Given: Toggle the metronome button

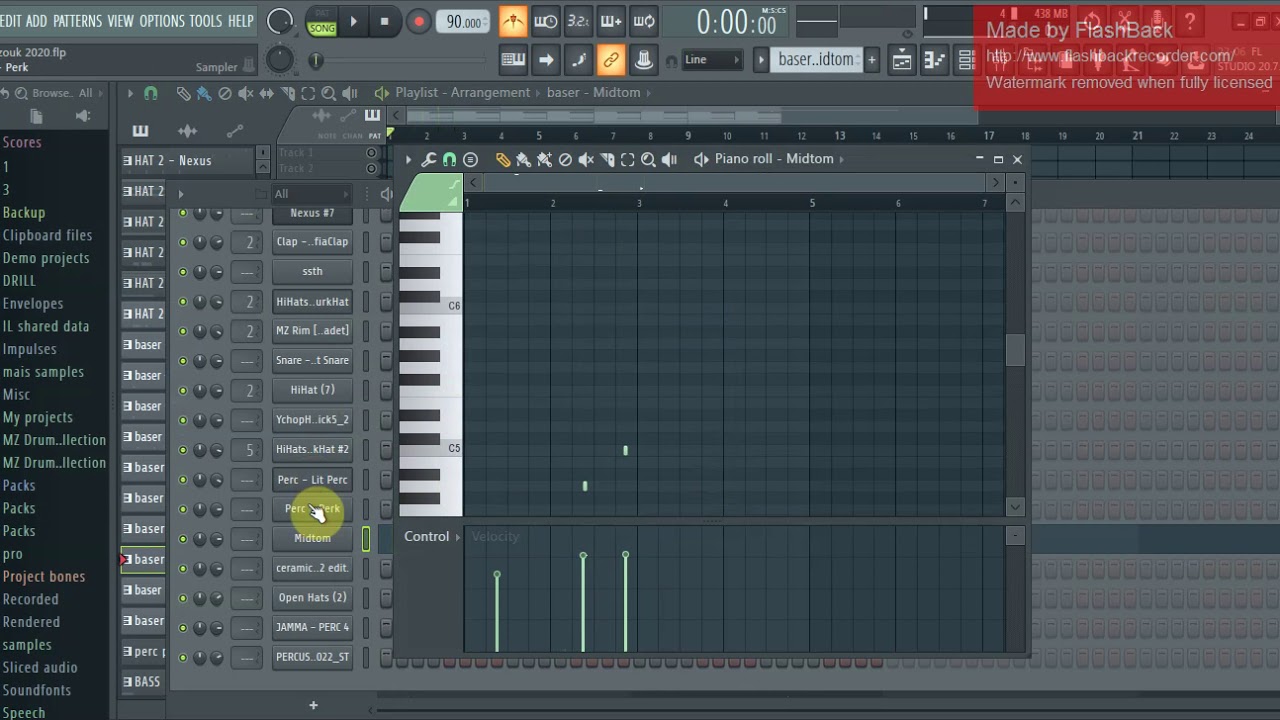Looking at the screenshot, I should click(513, 20).
